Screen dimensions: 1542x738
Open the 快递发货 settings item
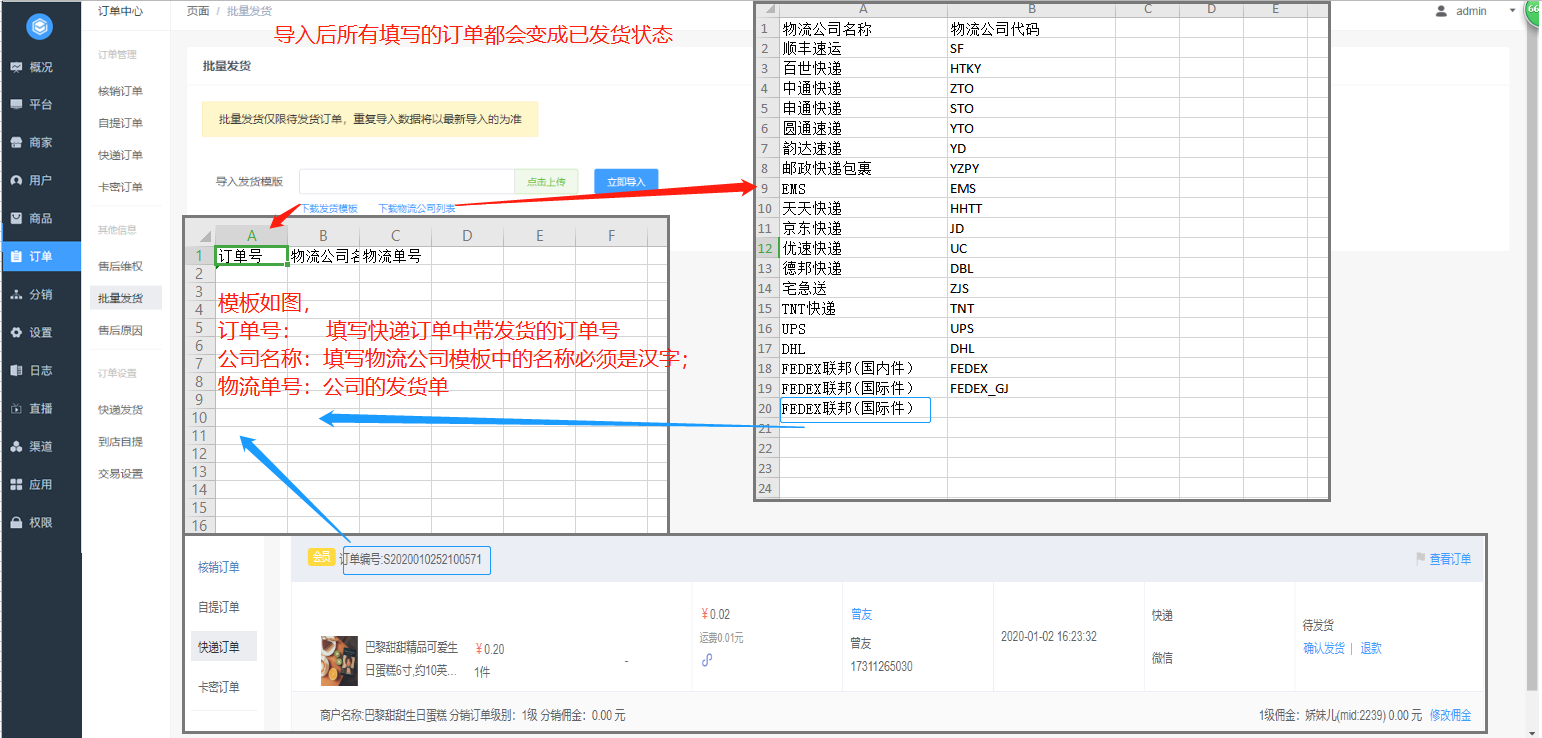(x=121, y=409)
